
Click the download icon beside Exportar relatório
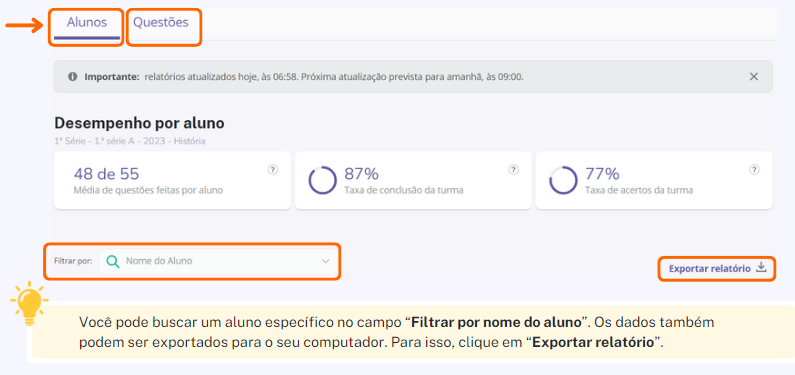click(x=761, y=268)
